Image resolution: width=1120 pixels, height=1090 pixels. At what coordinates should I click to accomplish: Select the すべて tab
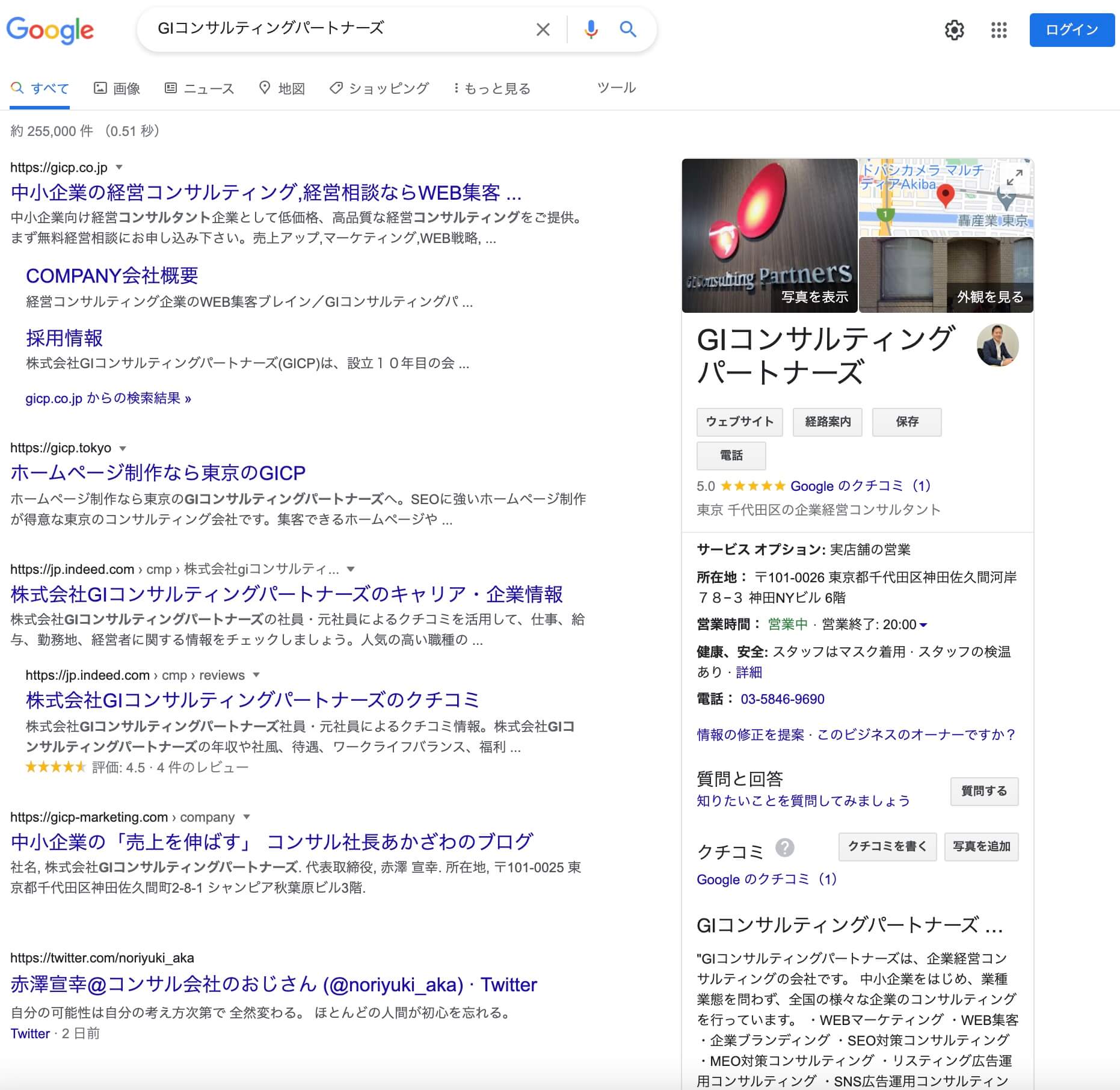point(40,88)
